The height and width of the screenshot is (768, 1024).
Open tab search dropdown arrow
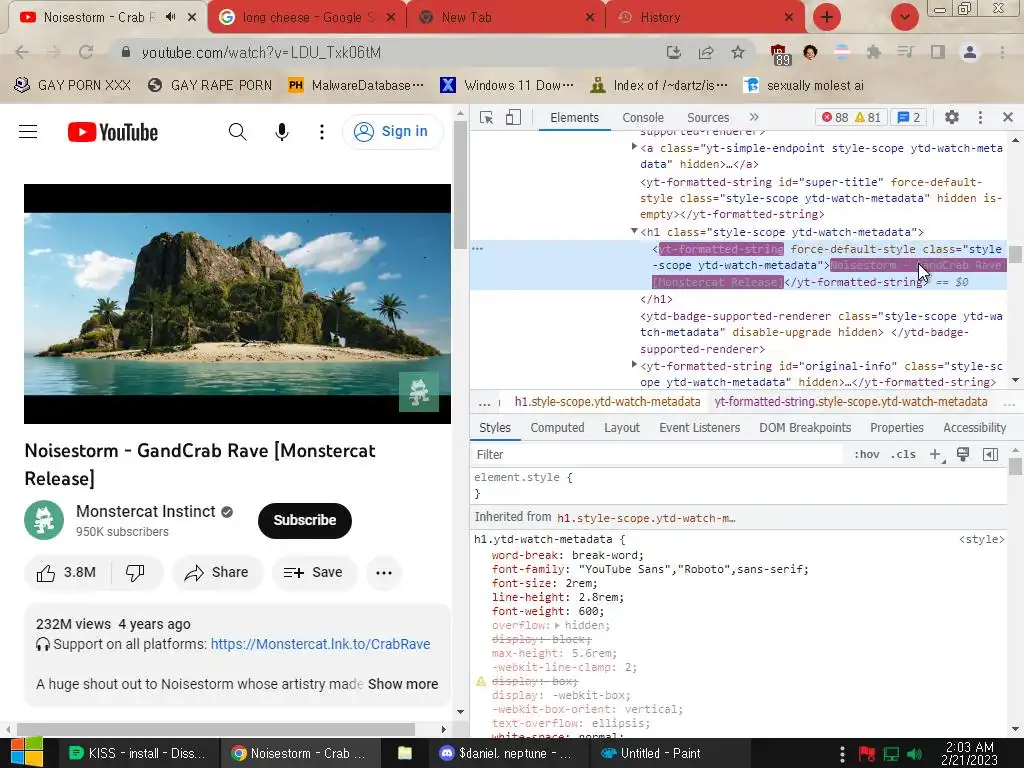point(905,17)
